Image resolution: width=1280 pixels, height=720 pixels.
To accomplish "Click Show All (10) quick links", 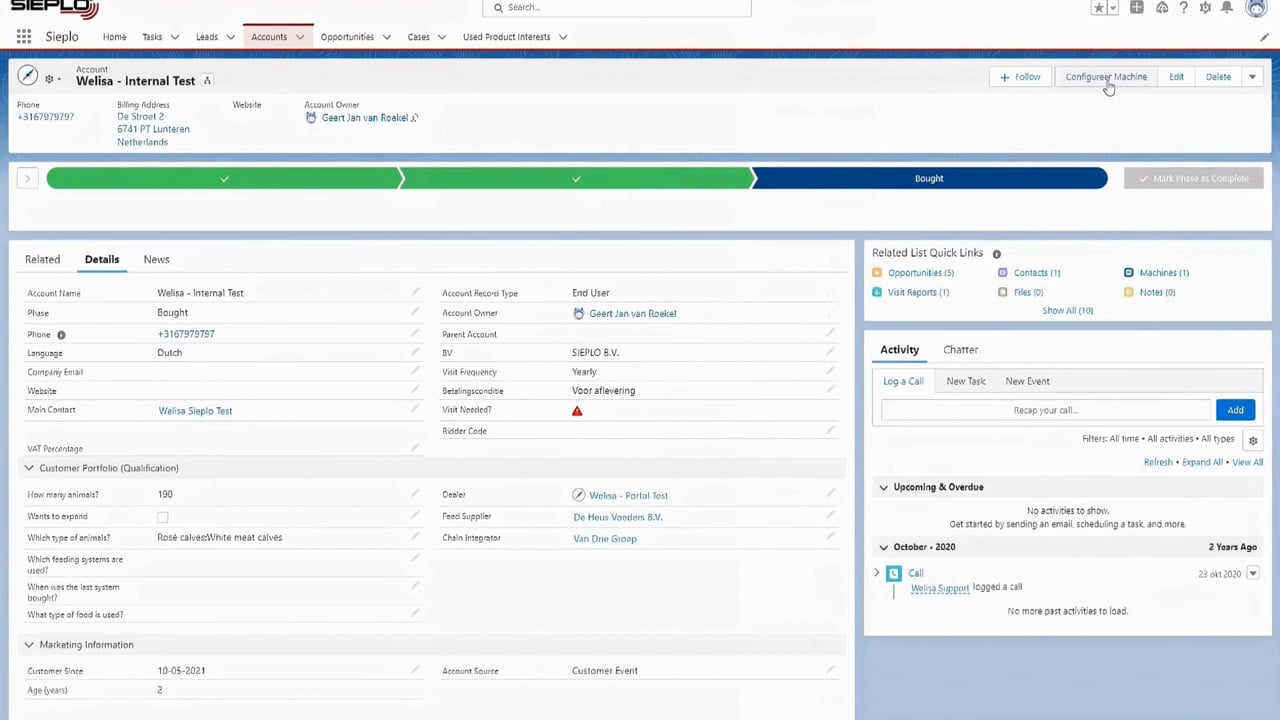I will point(1067,311).
